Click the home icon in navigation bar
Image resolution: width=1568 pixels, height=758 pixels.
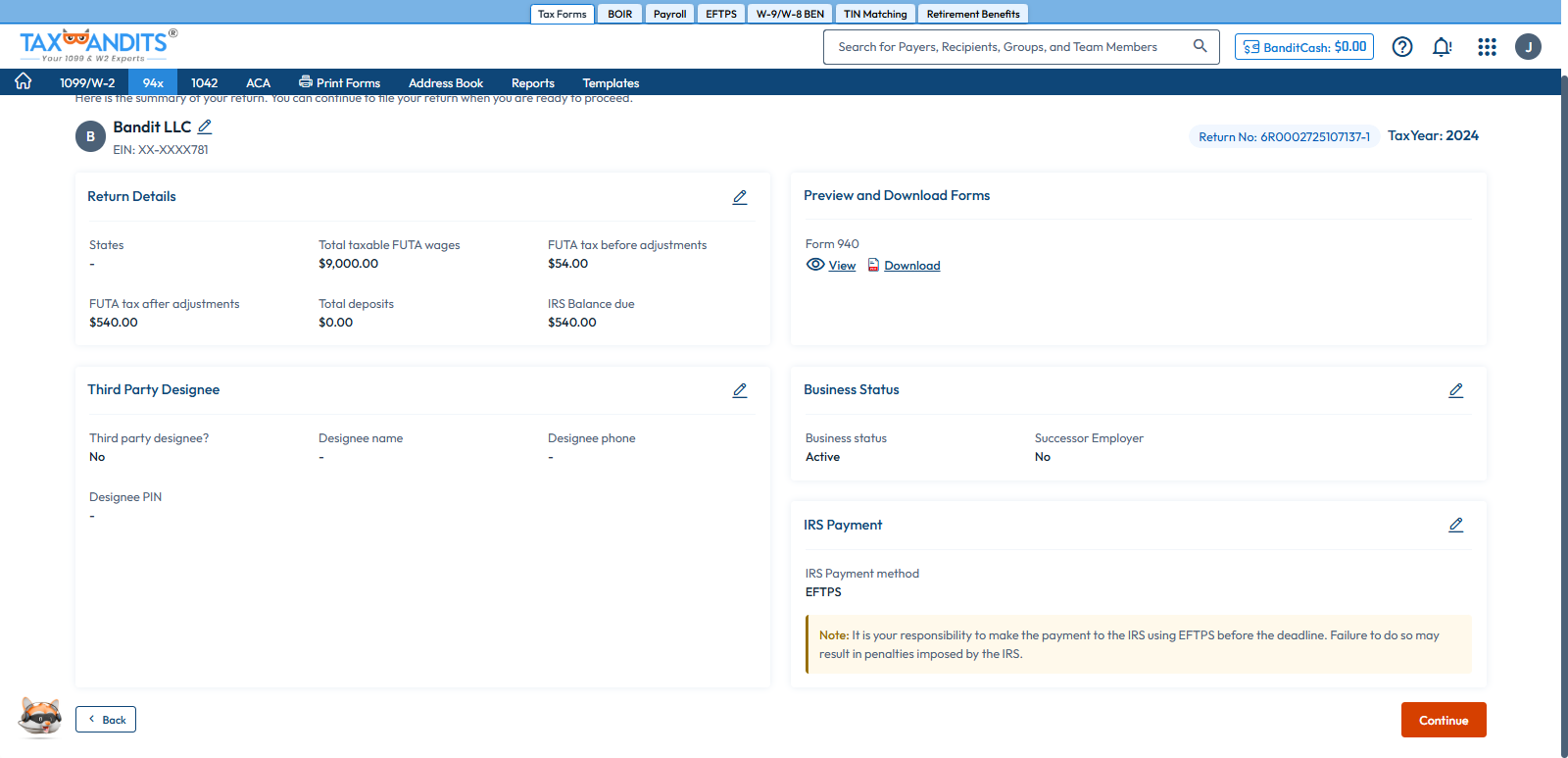(x=24, y=82)
